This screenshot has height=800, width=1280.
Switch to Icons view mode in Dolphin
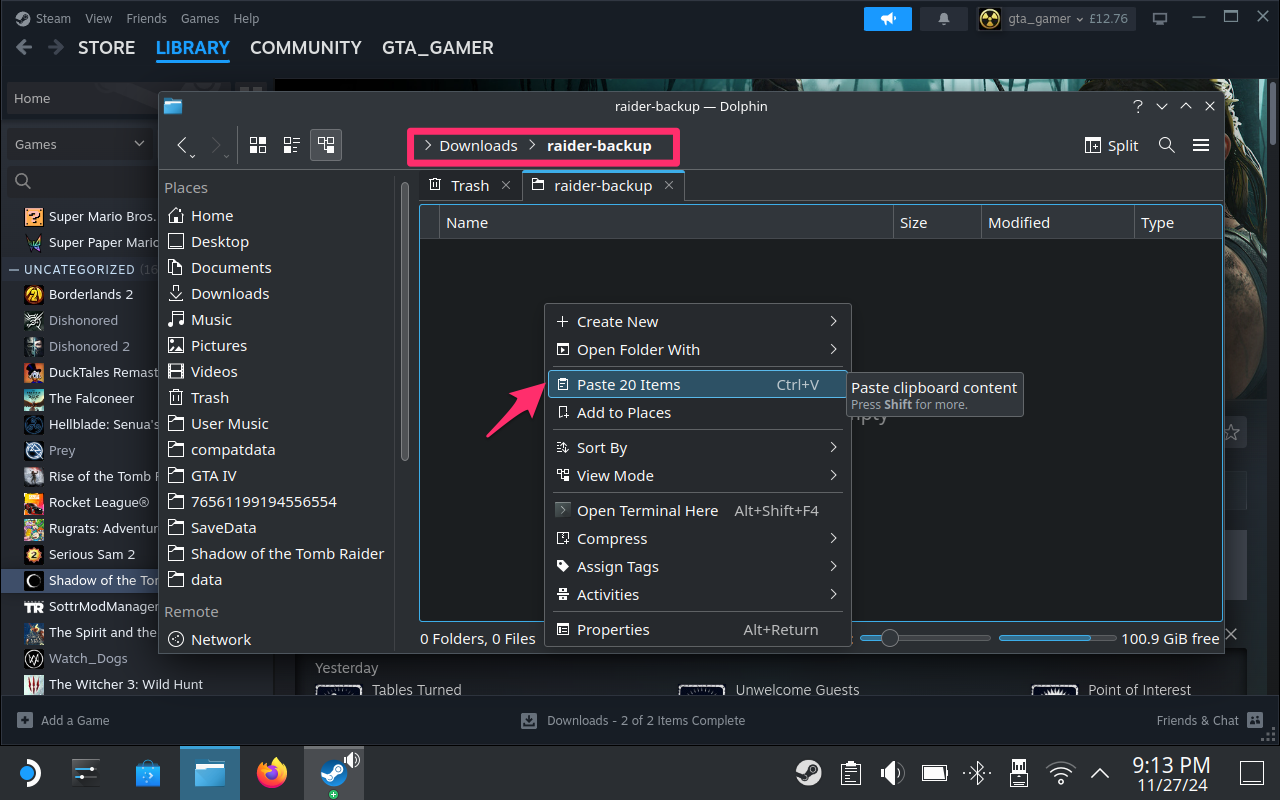coord(258,145)
